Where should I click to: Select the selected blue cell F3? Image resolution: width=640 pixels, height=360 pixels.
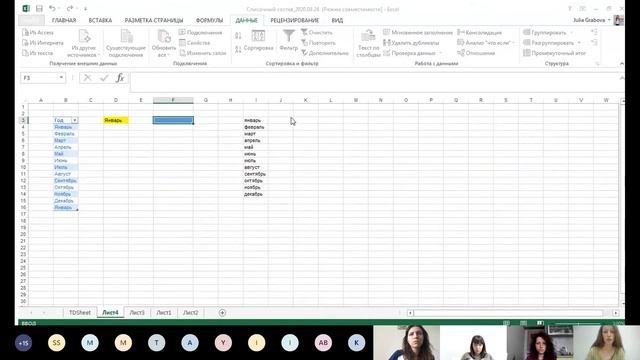click(173, 120)
